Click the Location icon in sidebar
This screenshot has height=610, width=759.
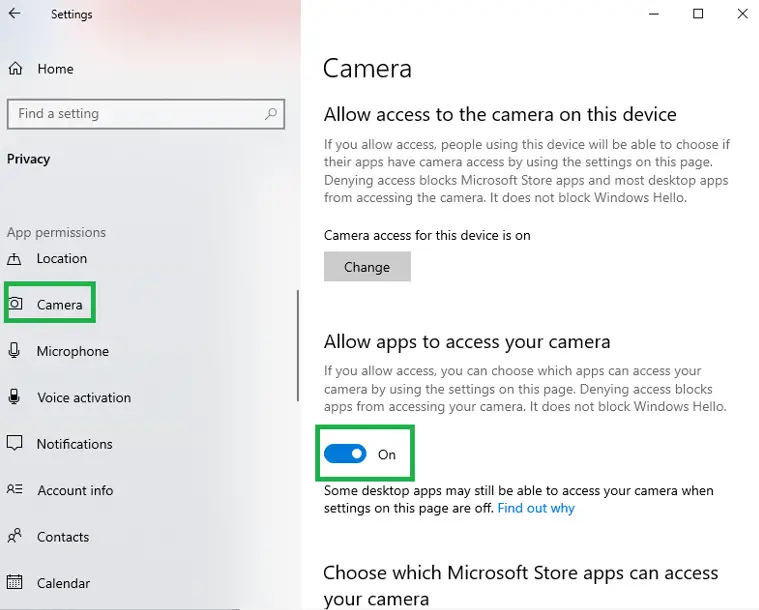point(14,259)
